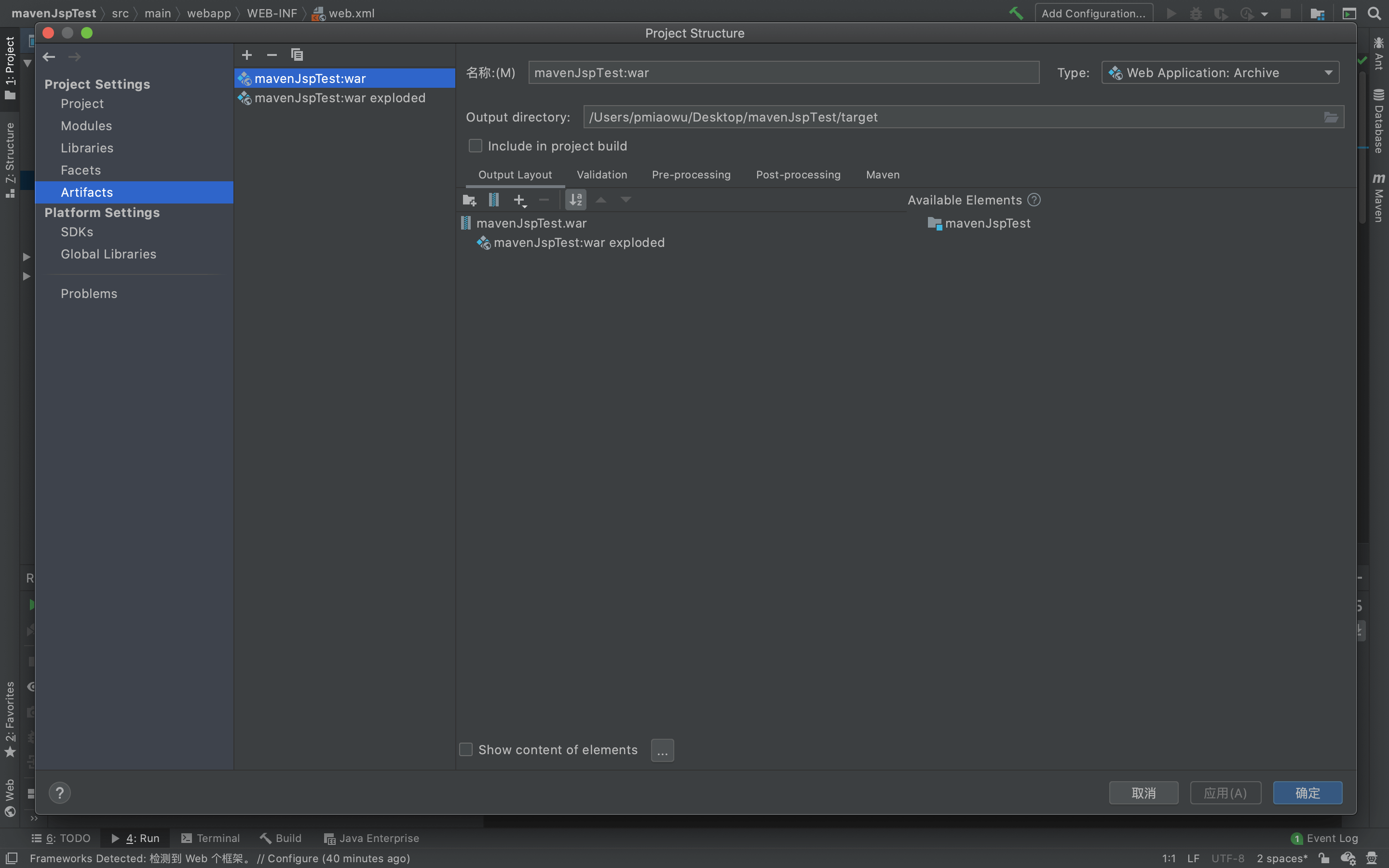This screenshot has width=1389, height=868.
Task: Click the Run toolbar icon
Action: [1171, 13]
